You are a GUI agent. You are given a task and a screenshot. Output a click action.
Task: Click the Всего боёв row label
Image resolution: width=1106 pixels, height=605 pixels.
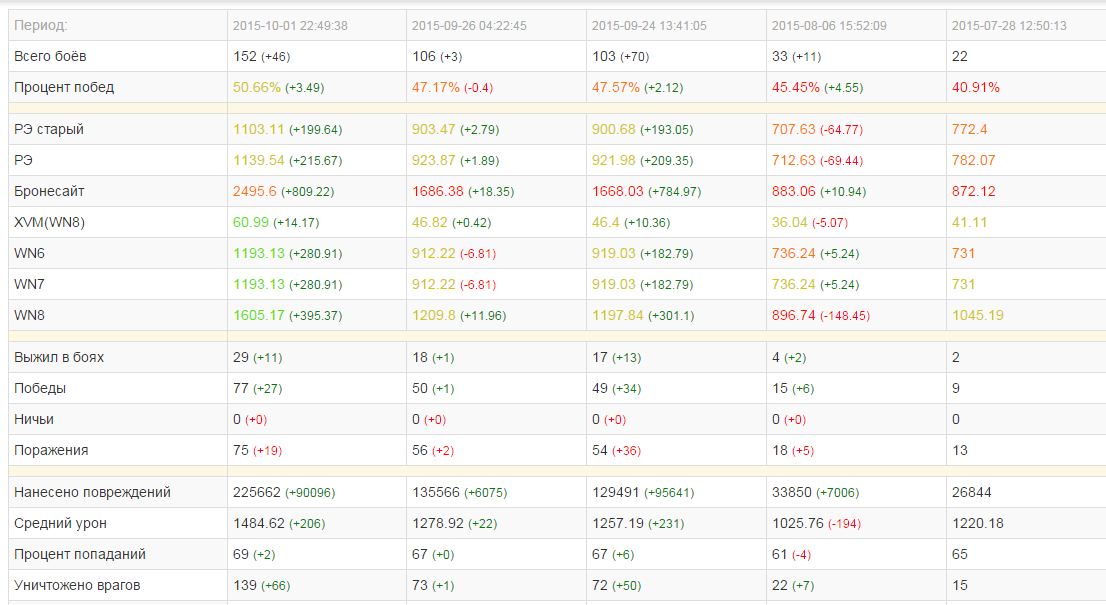50,56
